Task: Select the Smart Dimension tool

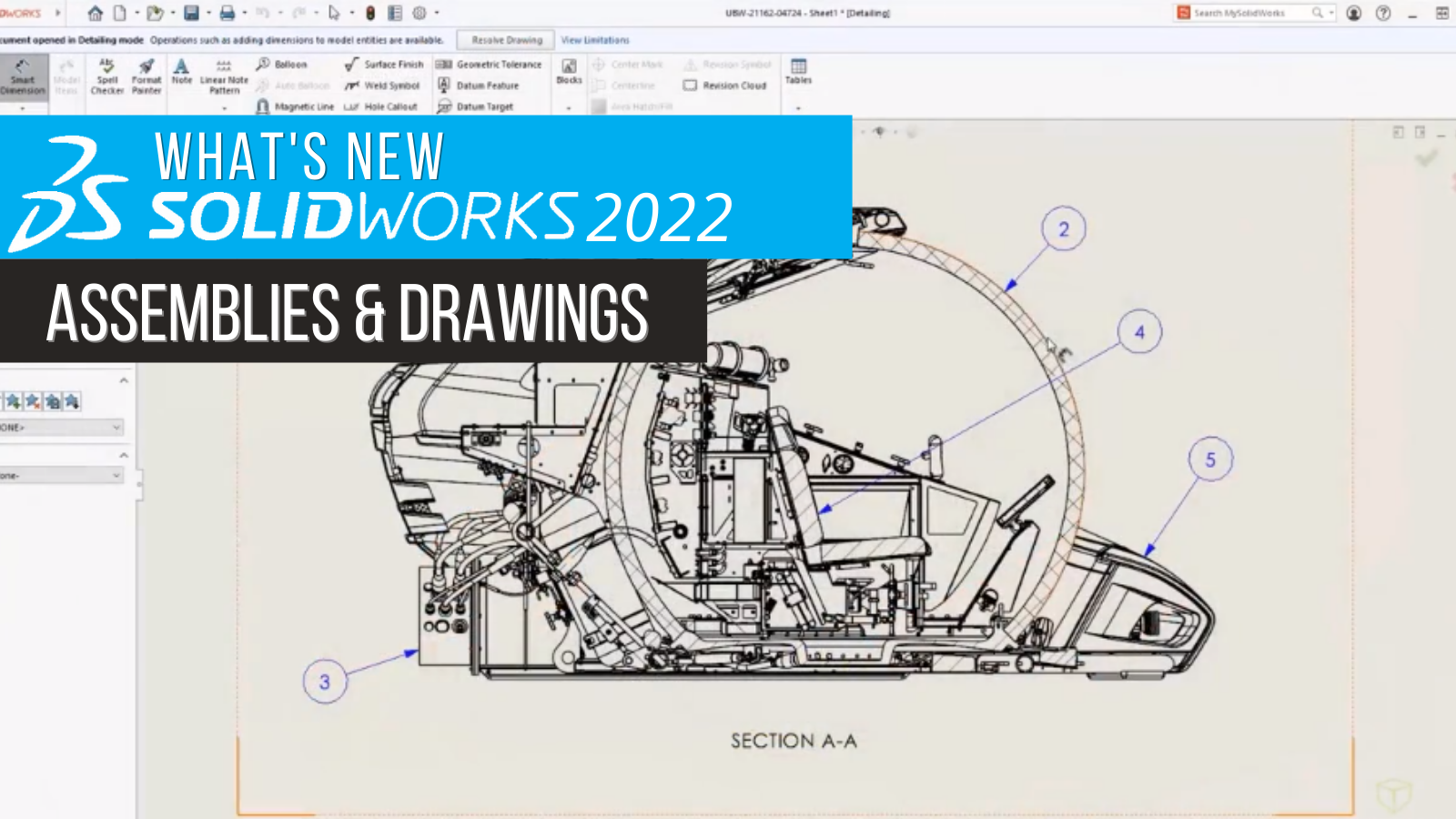Action: point(23,77)
